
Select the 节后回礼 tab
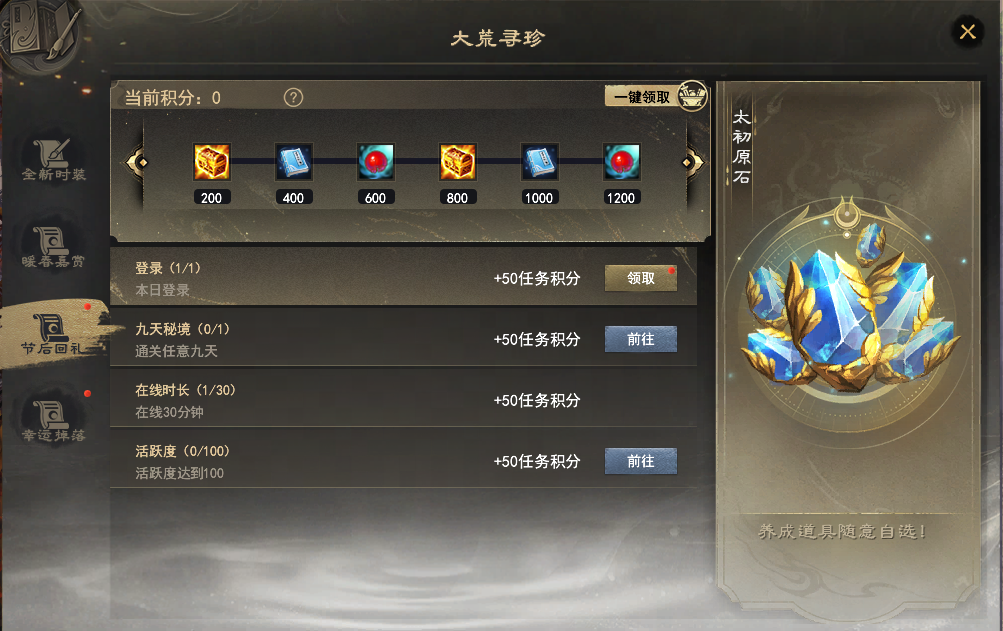point(54,334)
